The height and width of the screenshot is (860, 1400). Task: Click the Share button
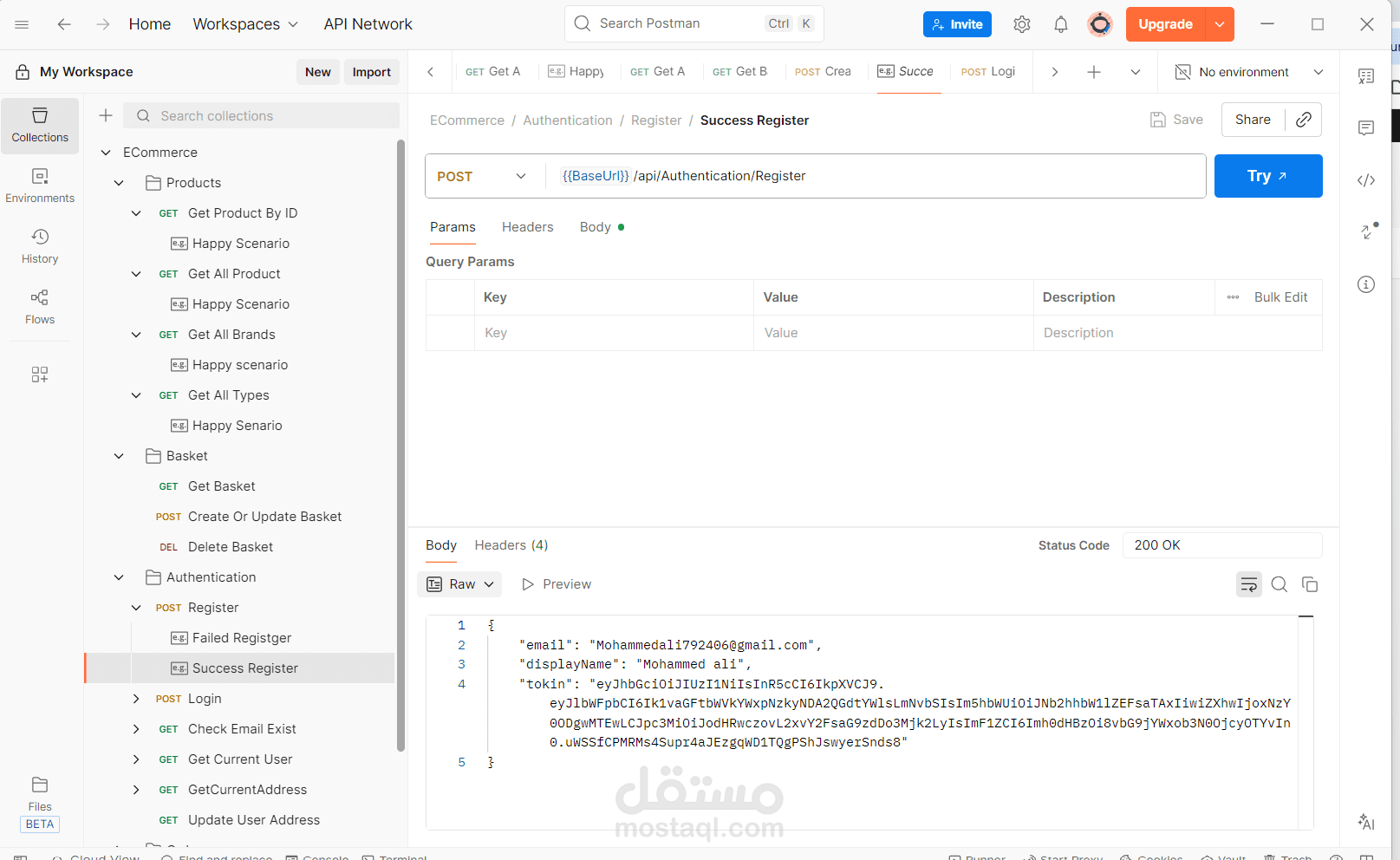click(1253, 120)
